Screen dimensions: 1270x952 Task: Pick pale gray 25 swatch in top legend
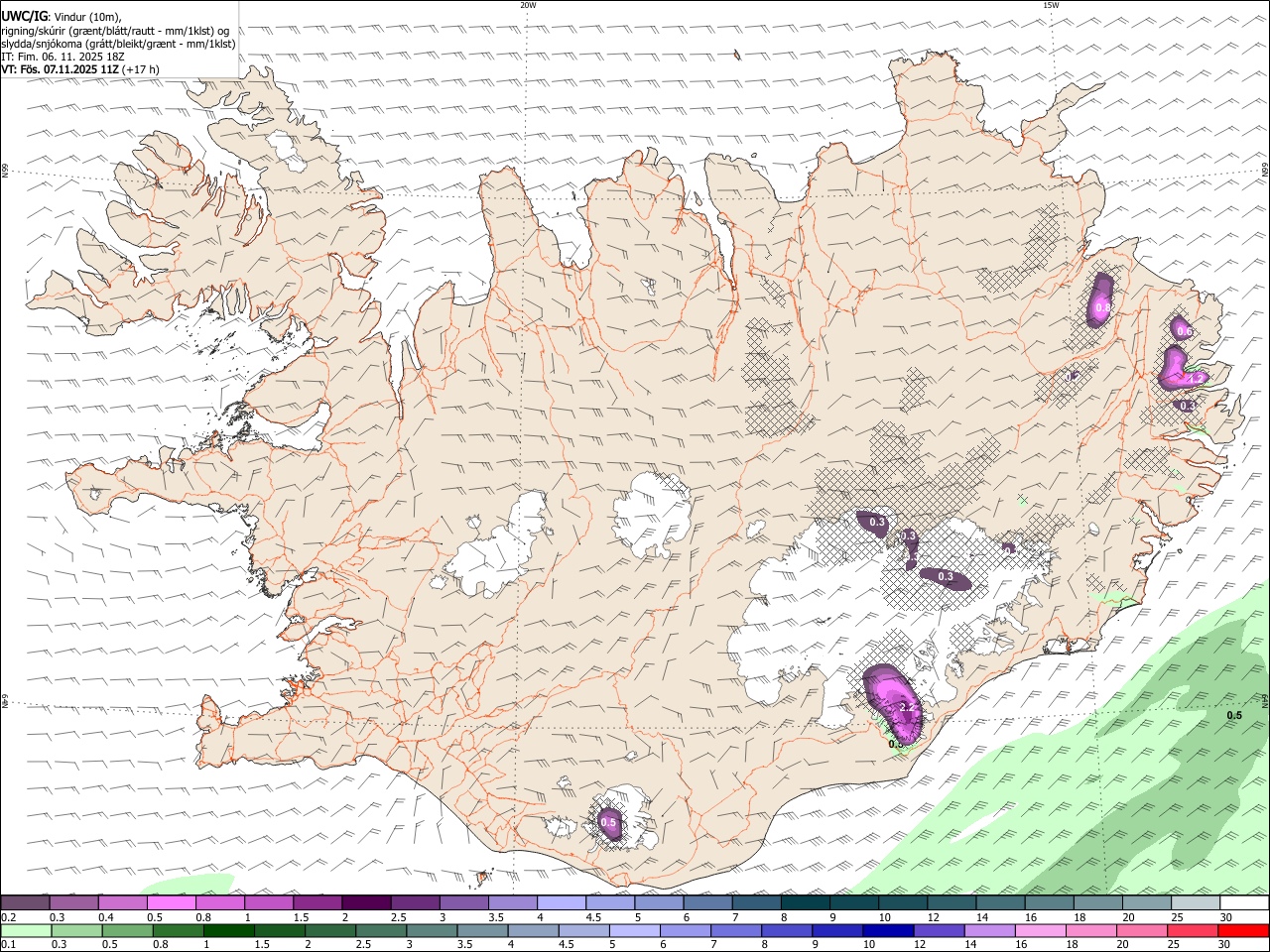1196,903
